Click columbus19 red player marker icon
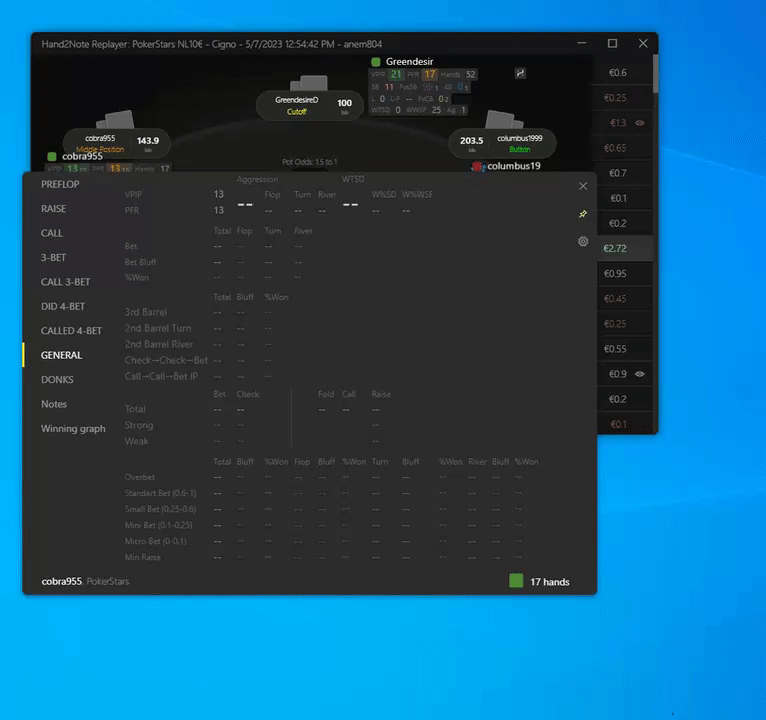The height and width of the screenshot is (720, 766). (x=477, y=166)
